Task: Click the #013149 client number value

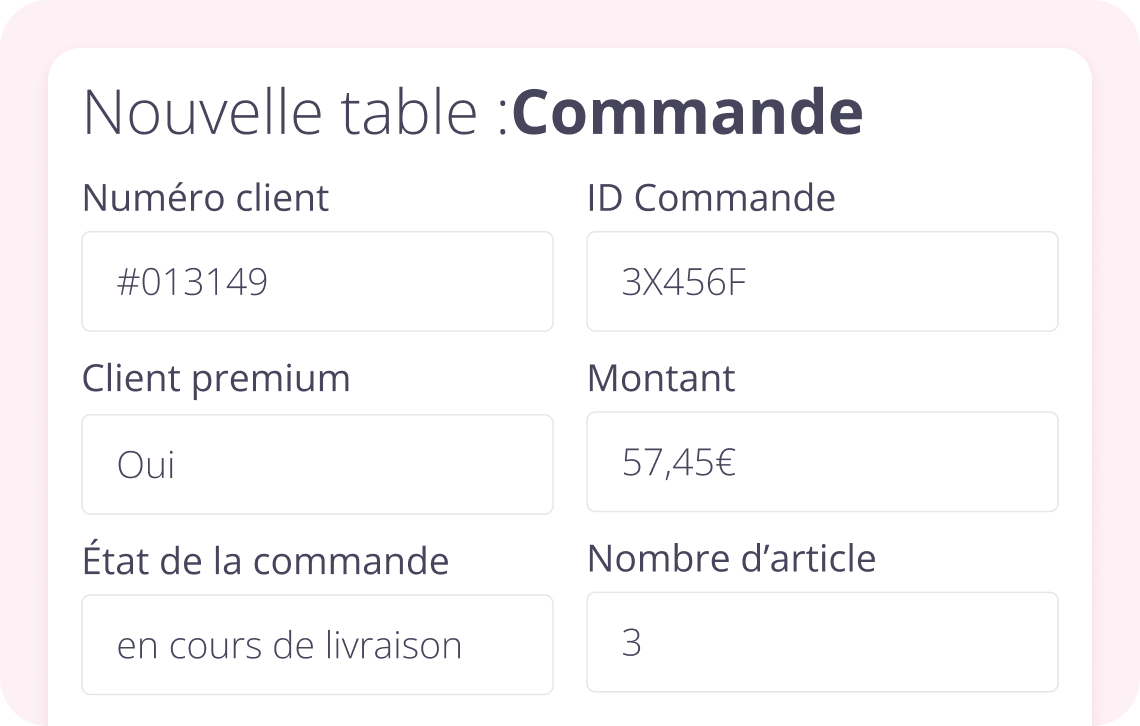Action: point(192,283)
